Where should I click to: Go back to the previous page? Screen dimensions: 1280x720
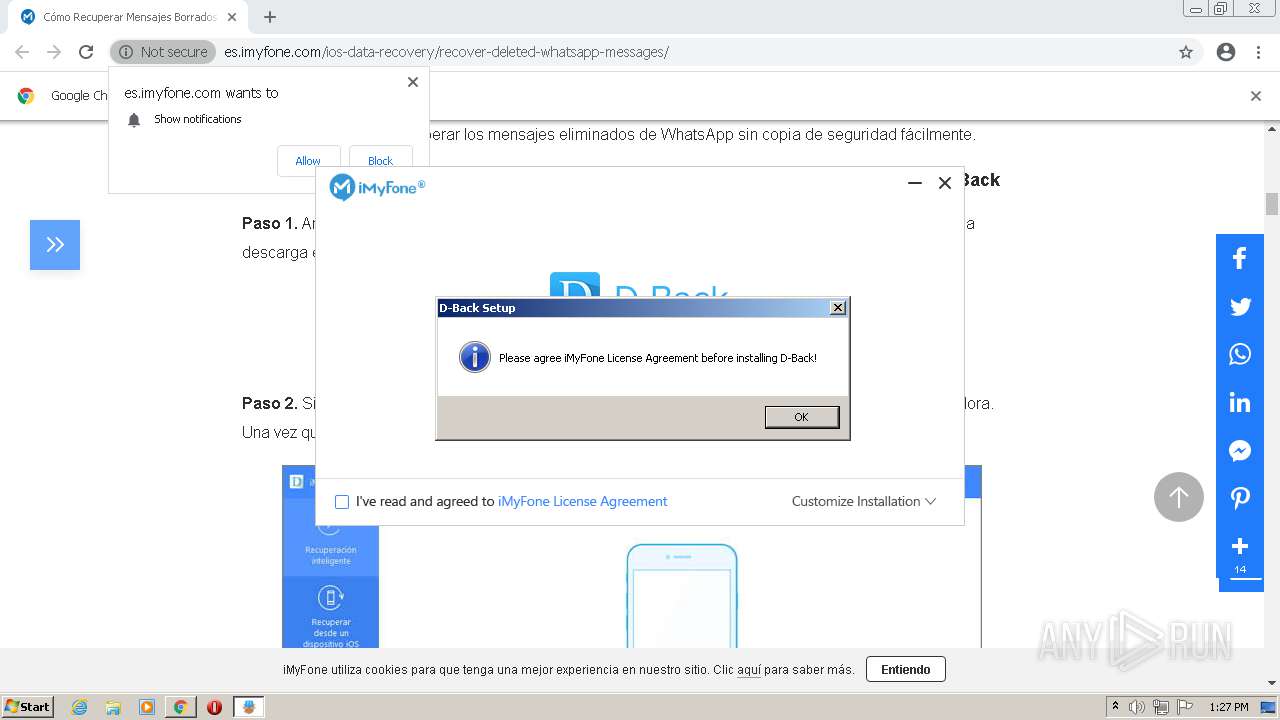point(22,52)
